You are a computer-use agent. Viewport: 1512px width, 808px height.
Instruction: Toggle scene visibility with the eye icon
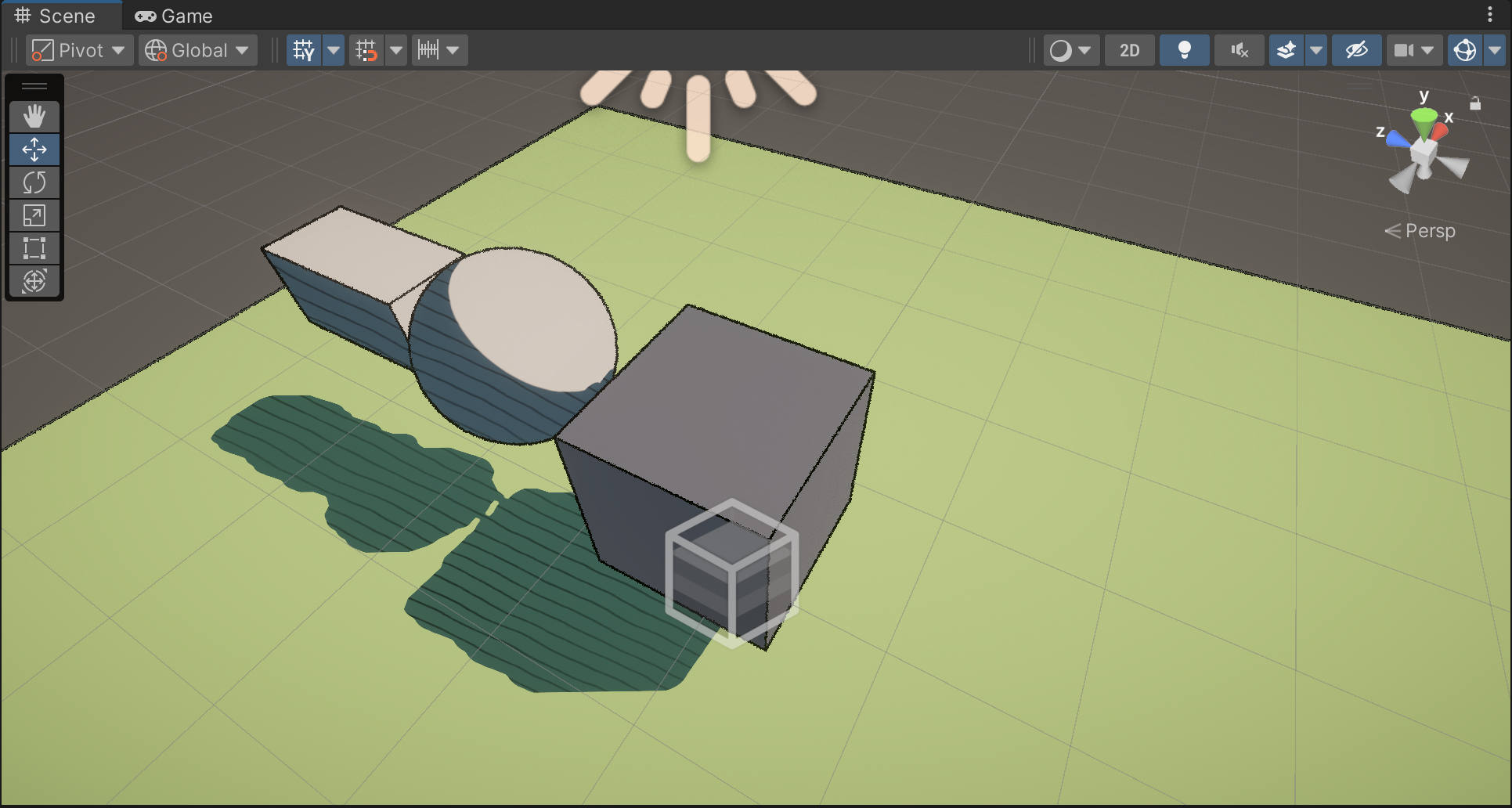[x=1356, y=50]
